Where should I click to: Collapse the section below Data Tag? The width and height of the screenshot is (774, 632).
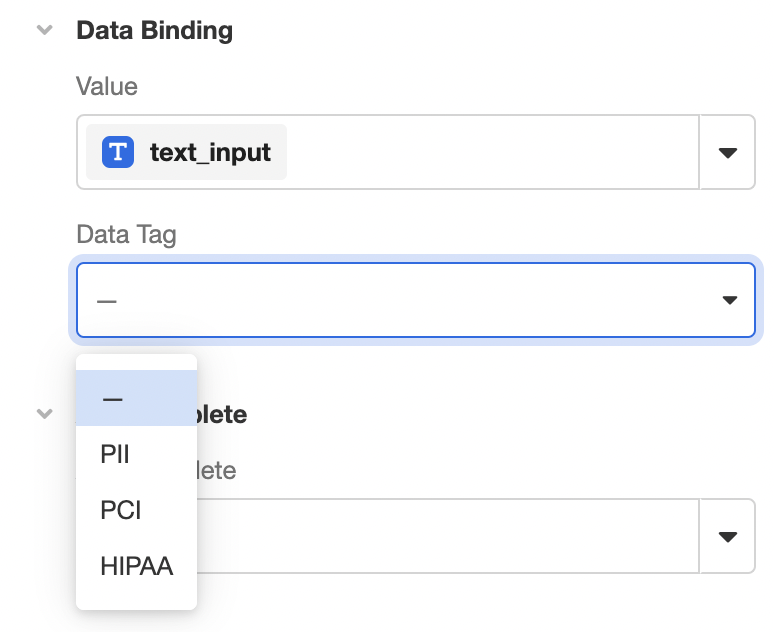pos(44,413)
